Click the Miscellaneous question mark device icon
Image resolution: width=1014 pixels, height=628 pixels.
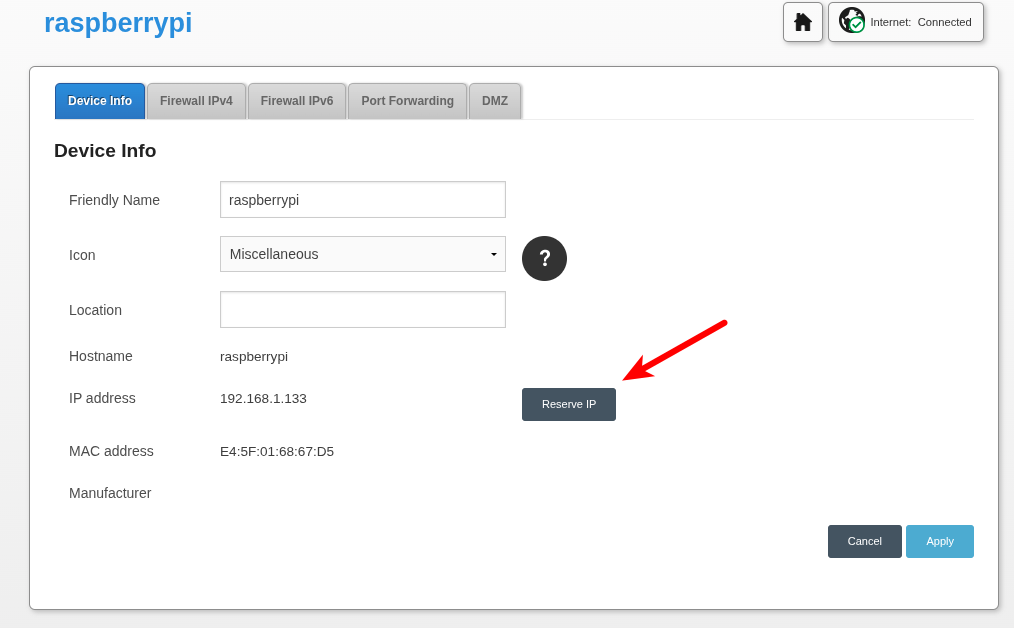(x=544, y=258)
